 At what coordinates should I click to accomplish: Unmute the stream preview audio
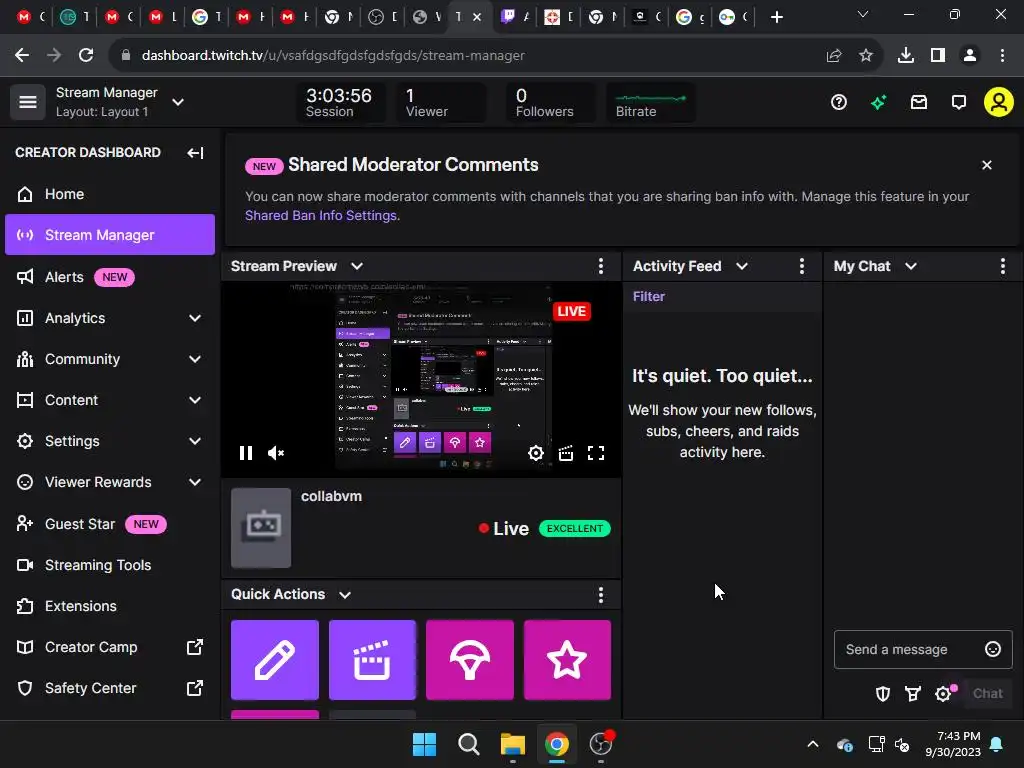(276, 453)
